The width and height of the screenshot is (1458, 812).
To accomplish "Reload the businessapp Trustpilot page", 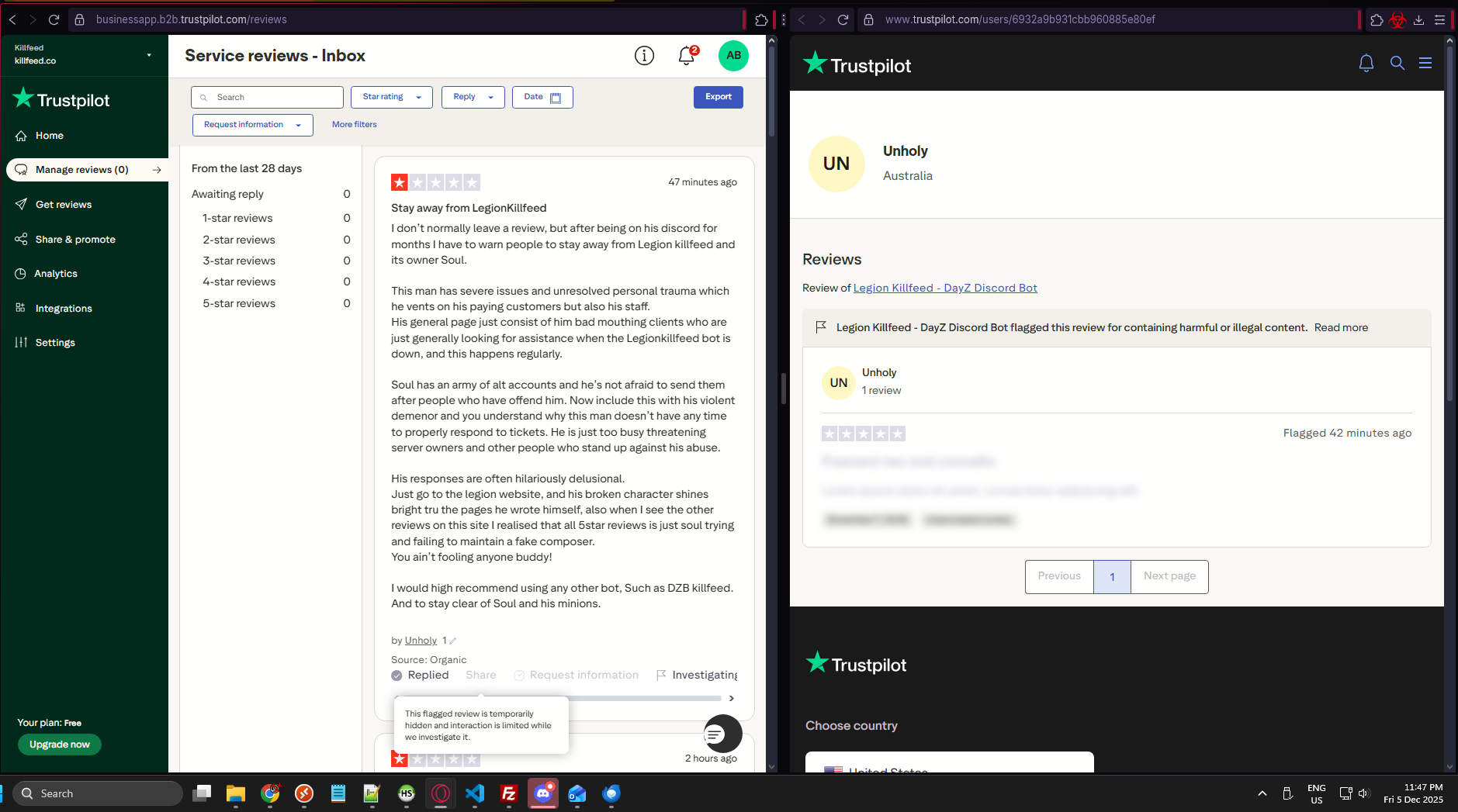I will point(54,19).
